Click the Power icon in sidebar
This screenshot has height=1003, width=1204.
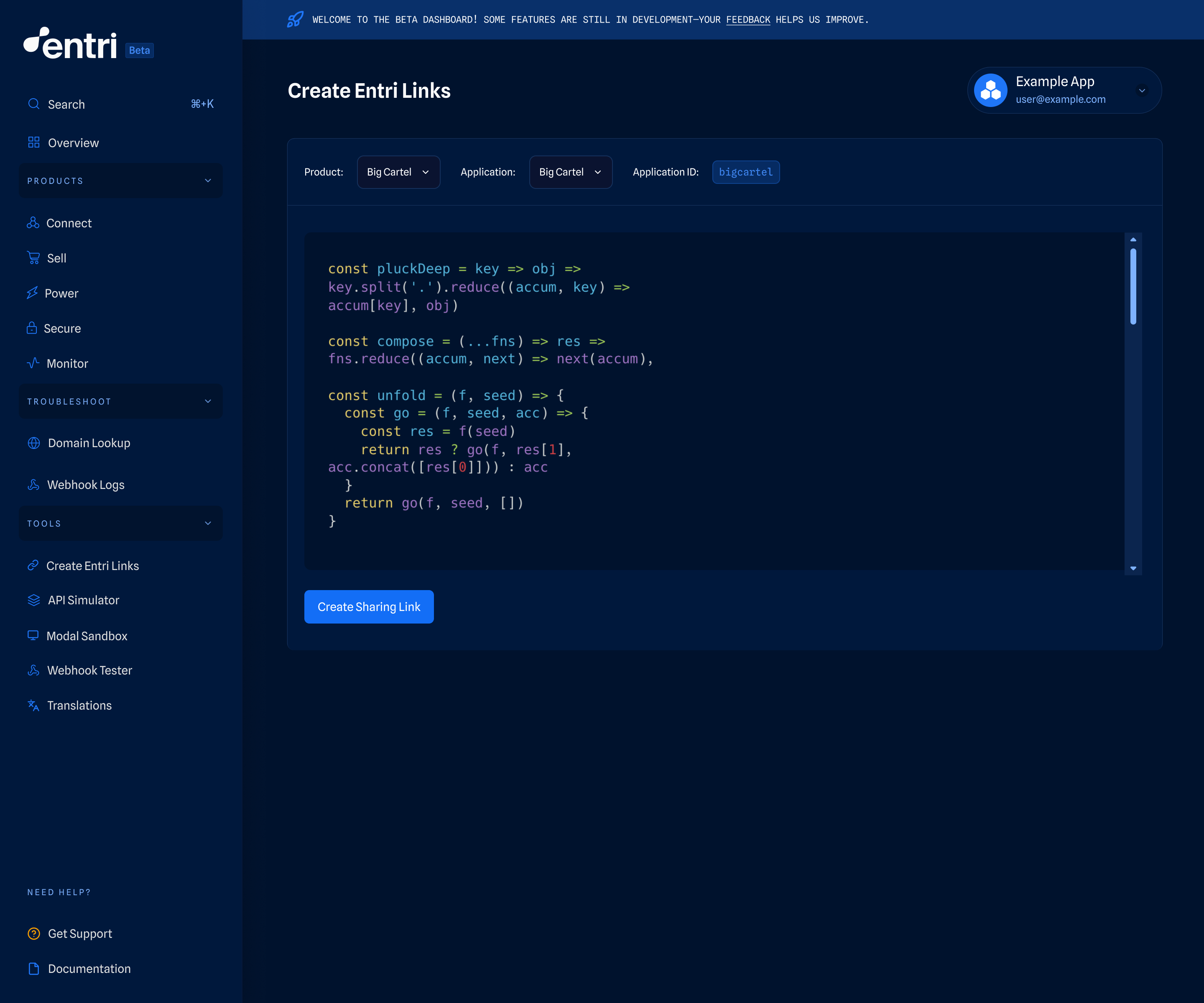pos(32,293)
